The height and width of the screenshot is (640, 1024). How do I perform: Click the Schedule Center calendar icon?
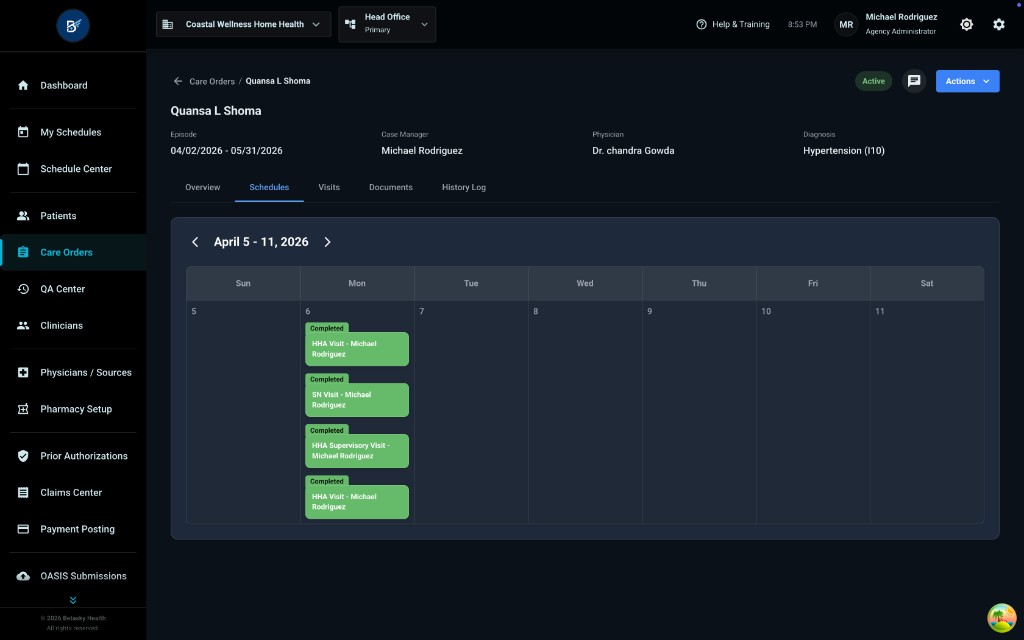pos(23,169)
